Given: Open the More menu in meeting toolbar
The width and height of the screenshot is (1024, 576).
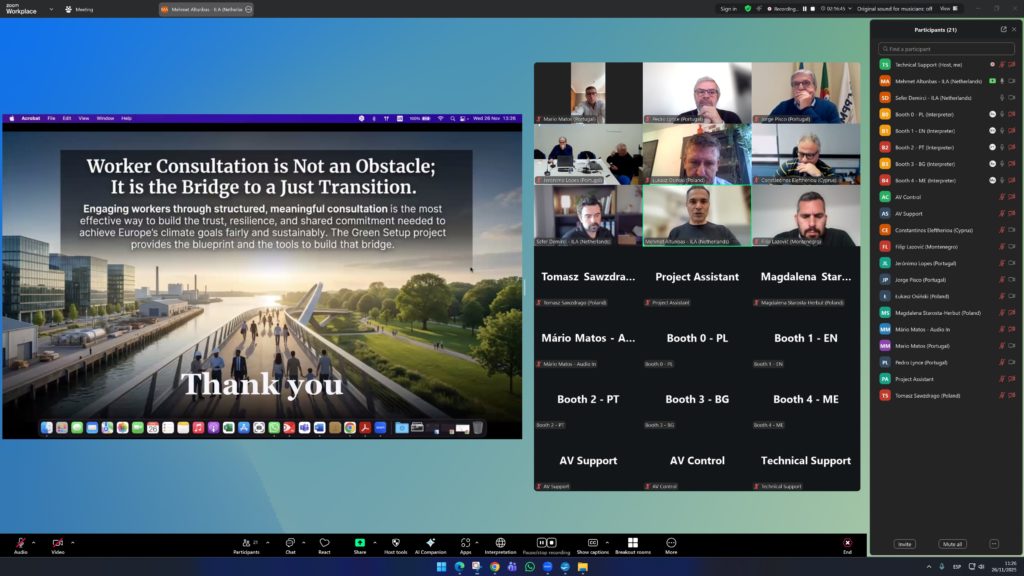Looking at the screenshot, I should [671, 544].
